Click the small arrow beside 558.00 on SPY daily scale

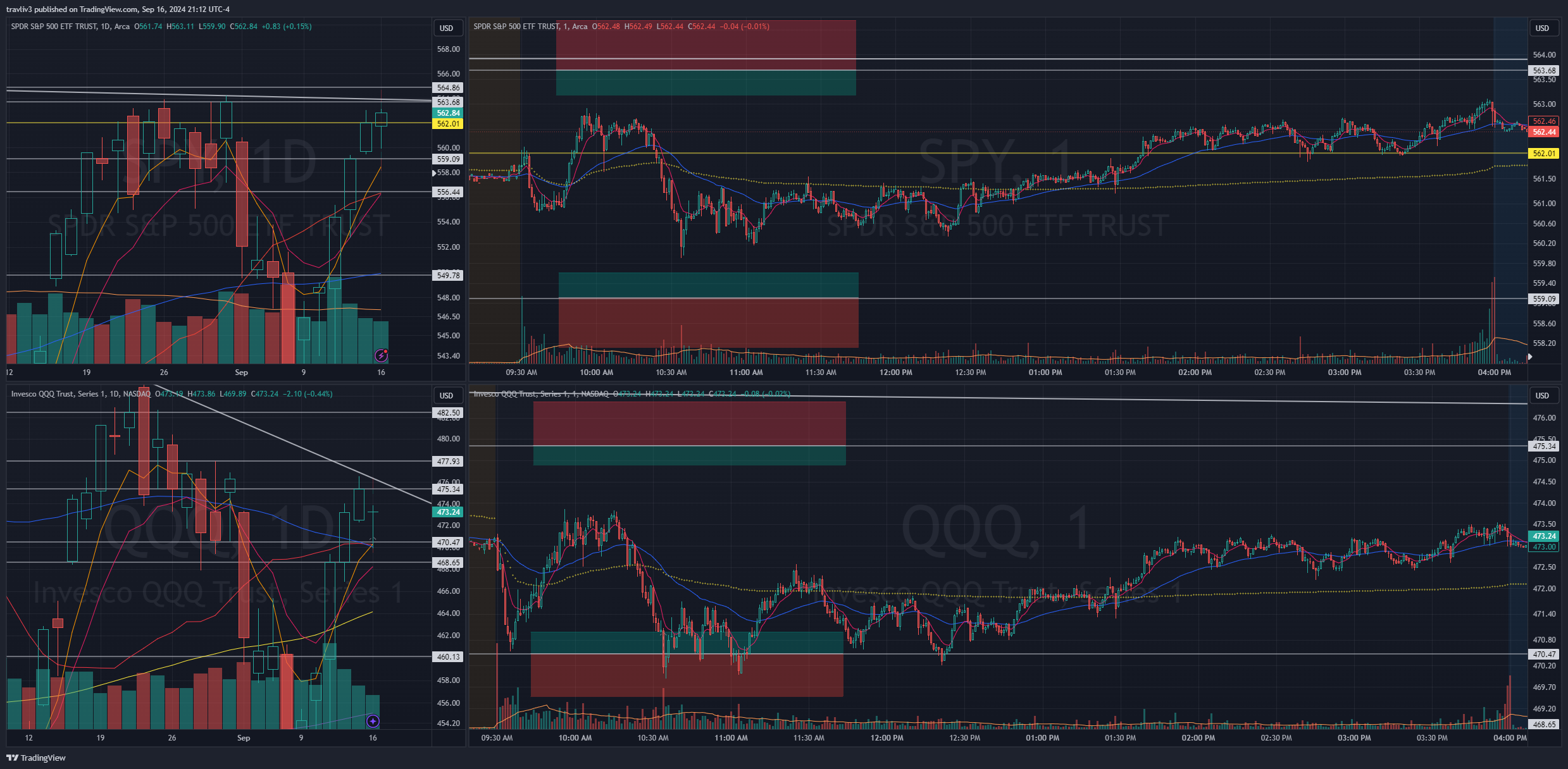(434, 173)
